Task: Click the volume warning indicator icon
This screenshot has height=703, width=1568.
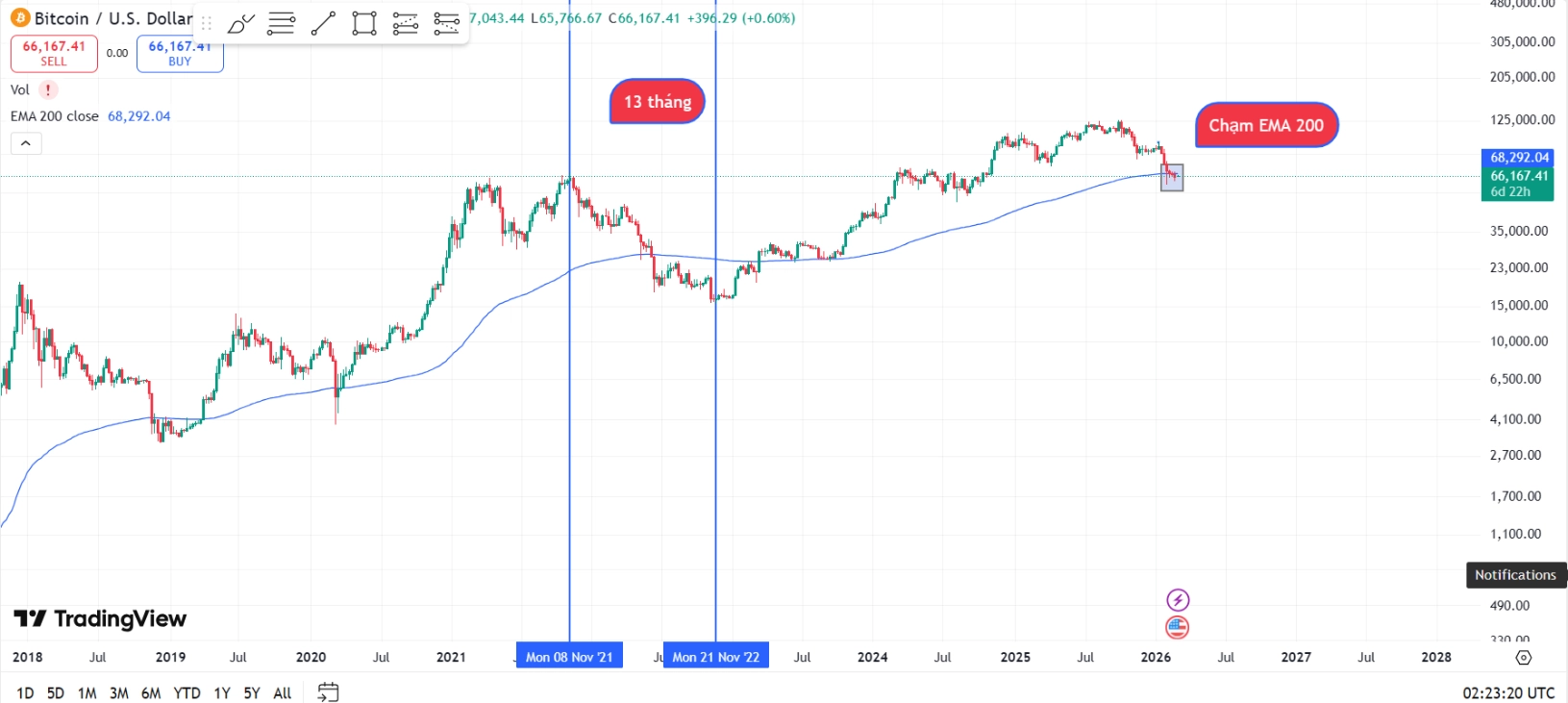Action: coord(48,89)
